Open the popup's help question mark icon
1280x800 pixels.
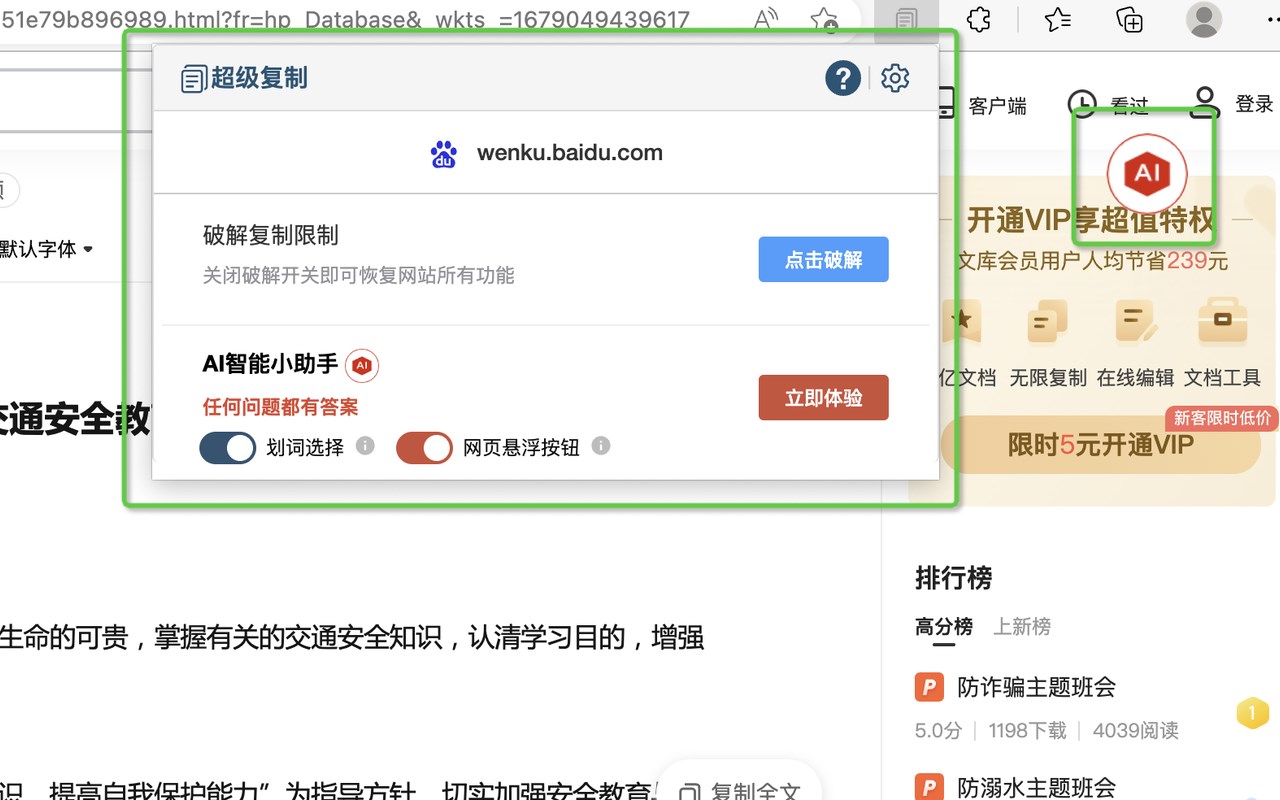click(x=843, y=78)
